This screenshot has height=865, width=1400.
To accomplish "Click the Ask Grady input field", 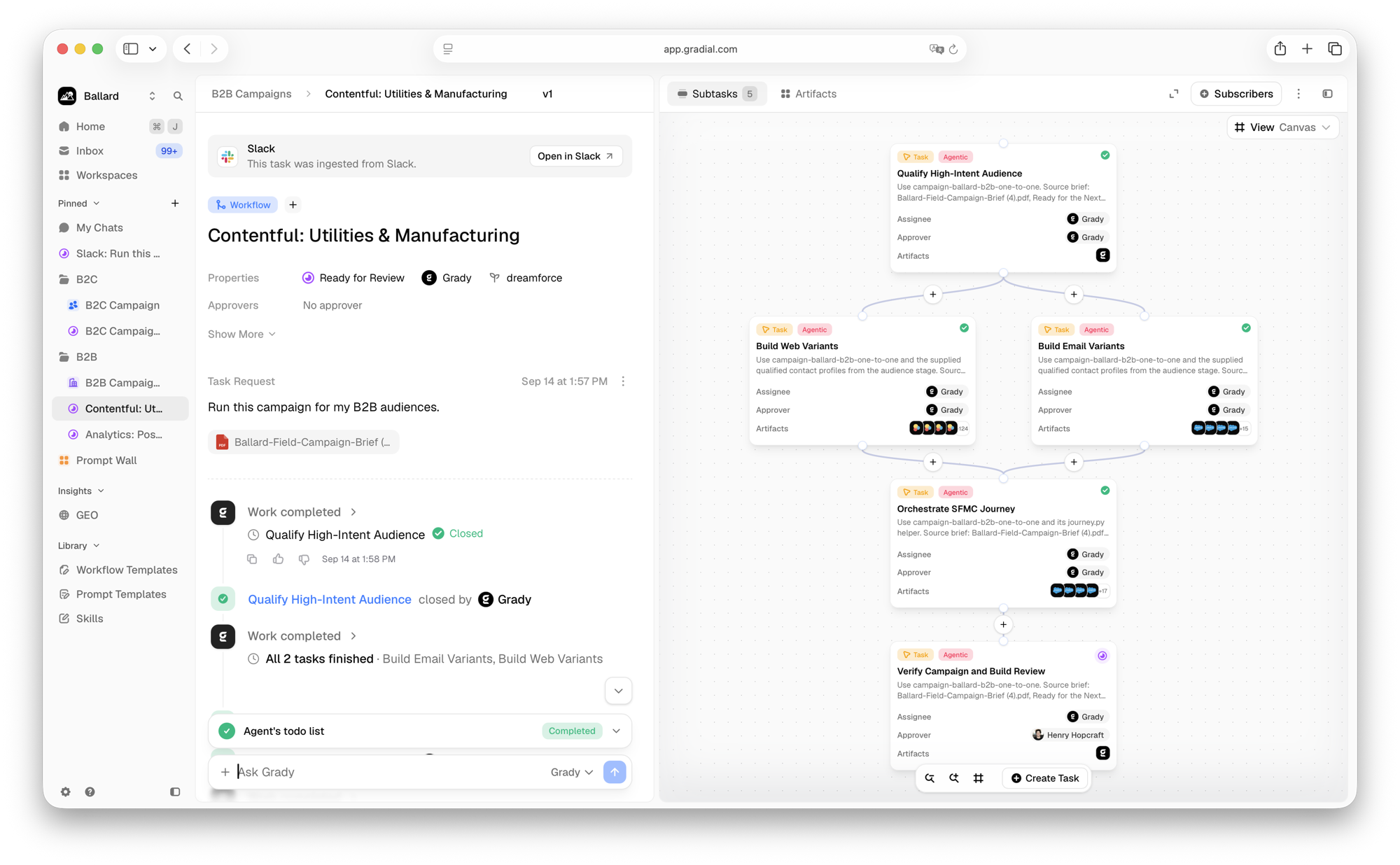I will [388, 772].
